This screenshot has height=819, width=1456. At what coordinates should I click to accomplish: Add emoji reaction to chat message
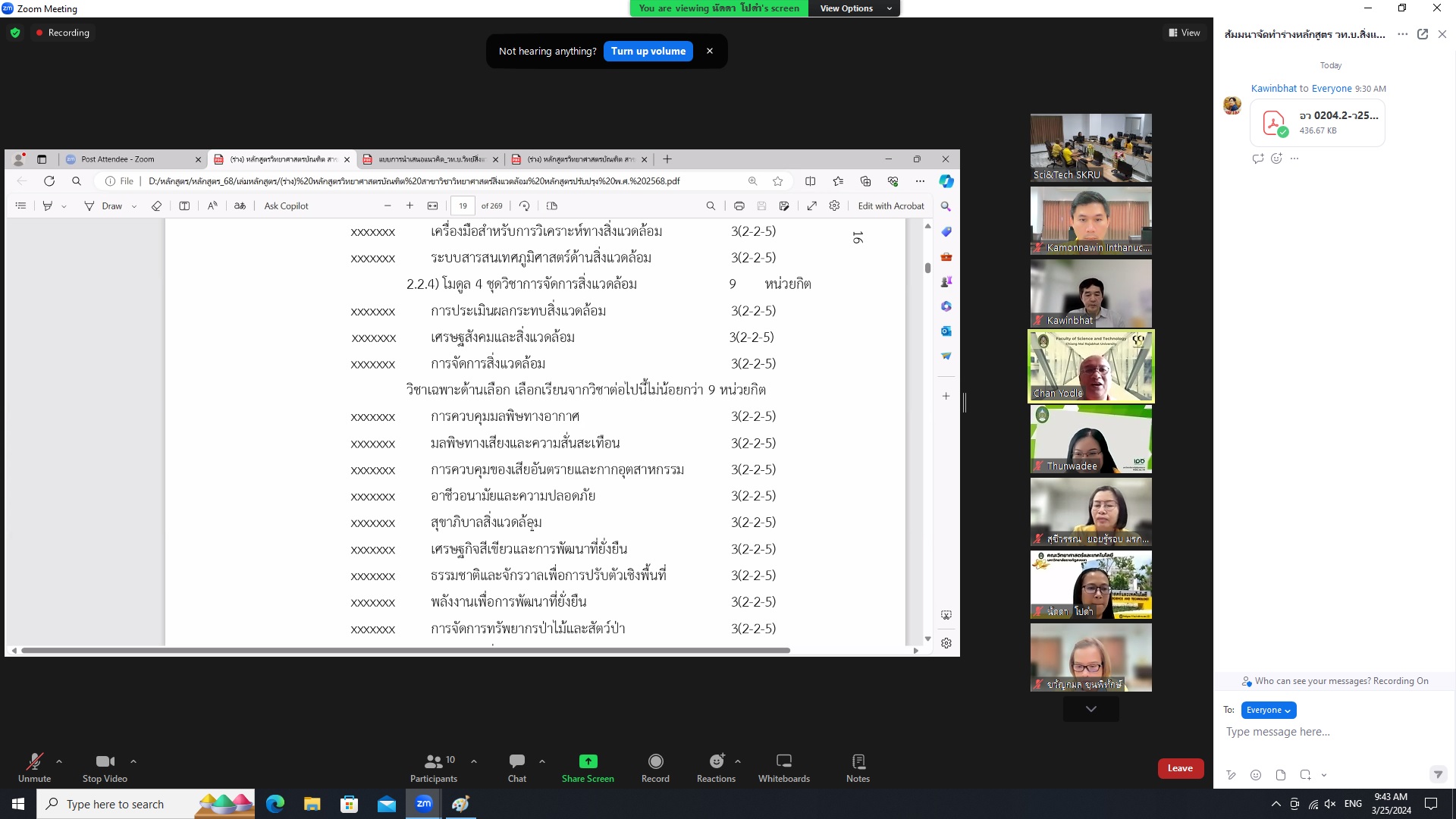[1276, 158]
